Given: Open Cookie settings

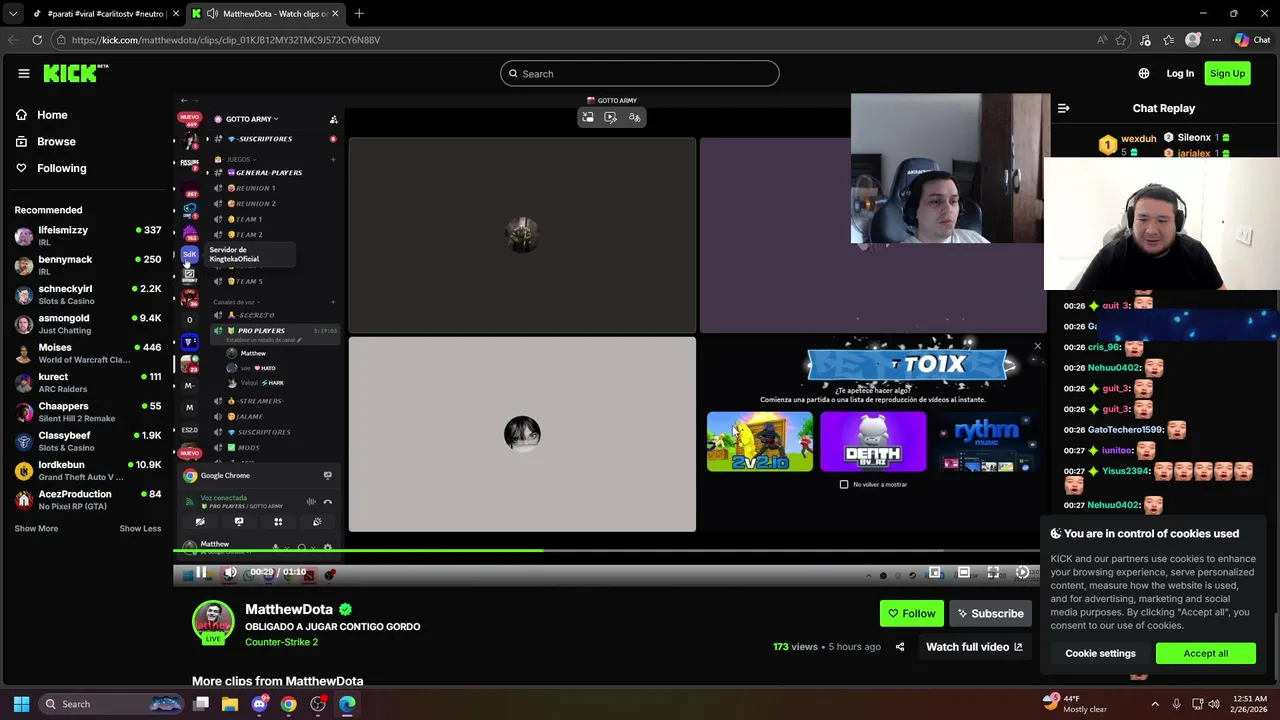Looking at the screenshot, I should coord(1100,653).
